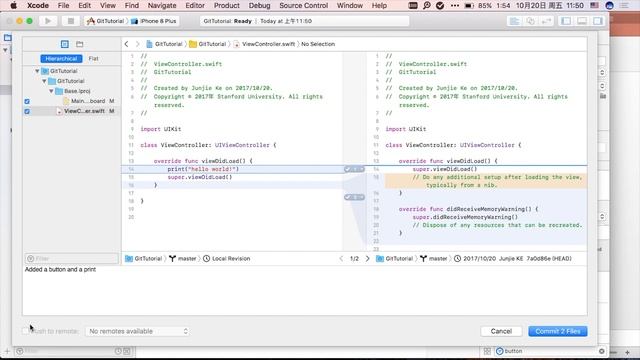
Task: Select the Flat view mode
Action: pos(93,58)
